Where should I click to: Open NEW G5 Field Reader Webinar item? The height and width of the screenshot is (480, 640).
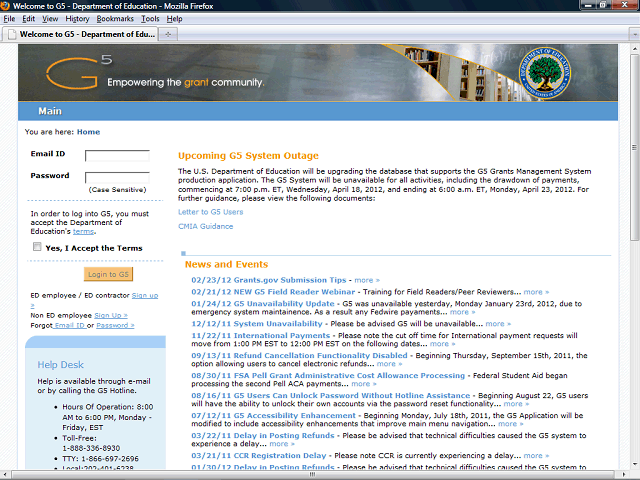pos(273,292)
